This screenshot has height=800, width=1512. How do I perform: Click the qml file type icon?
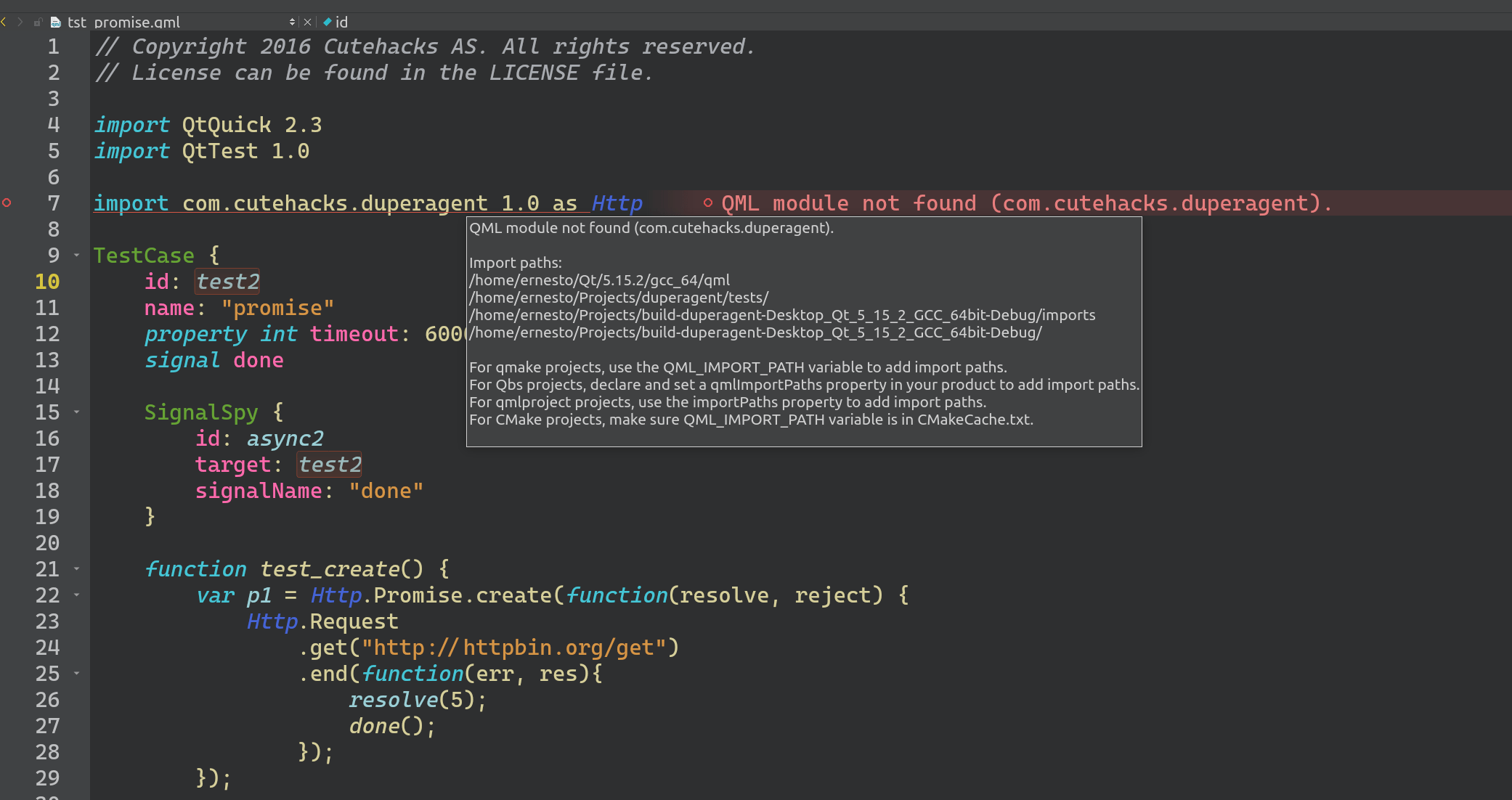55,23
